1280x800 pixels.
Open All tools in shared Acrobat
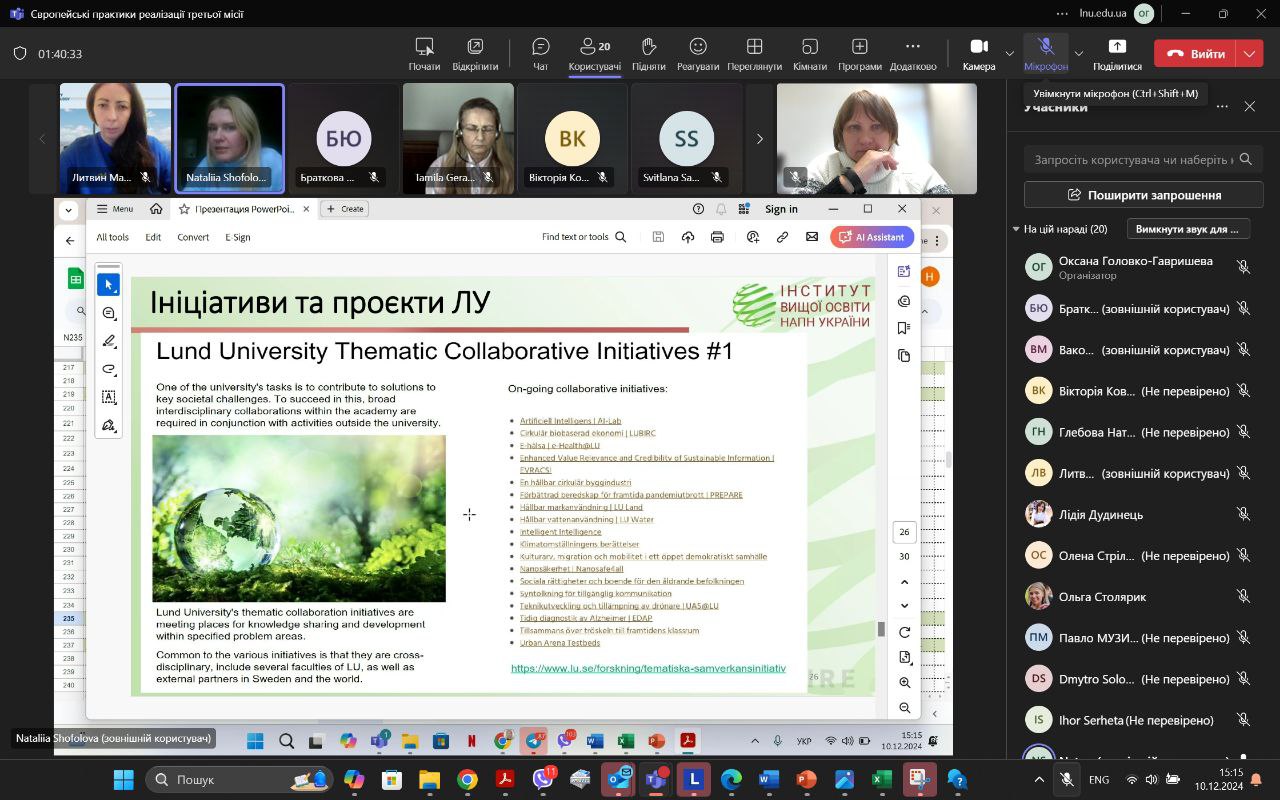tap(112, 237)
